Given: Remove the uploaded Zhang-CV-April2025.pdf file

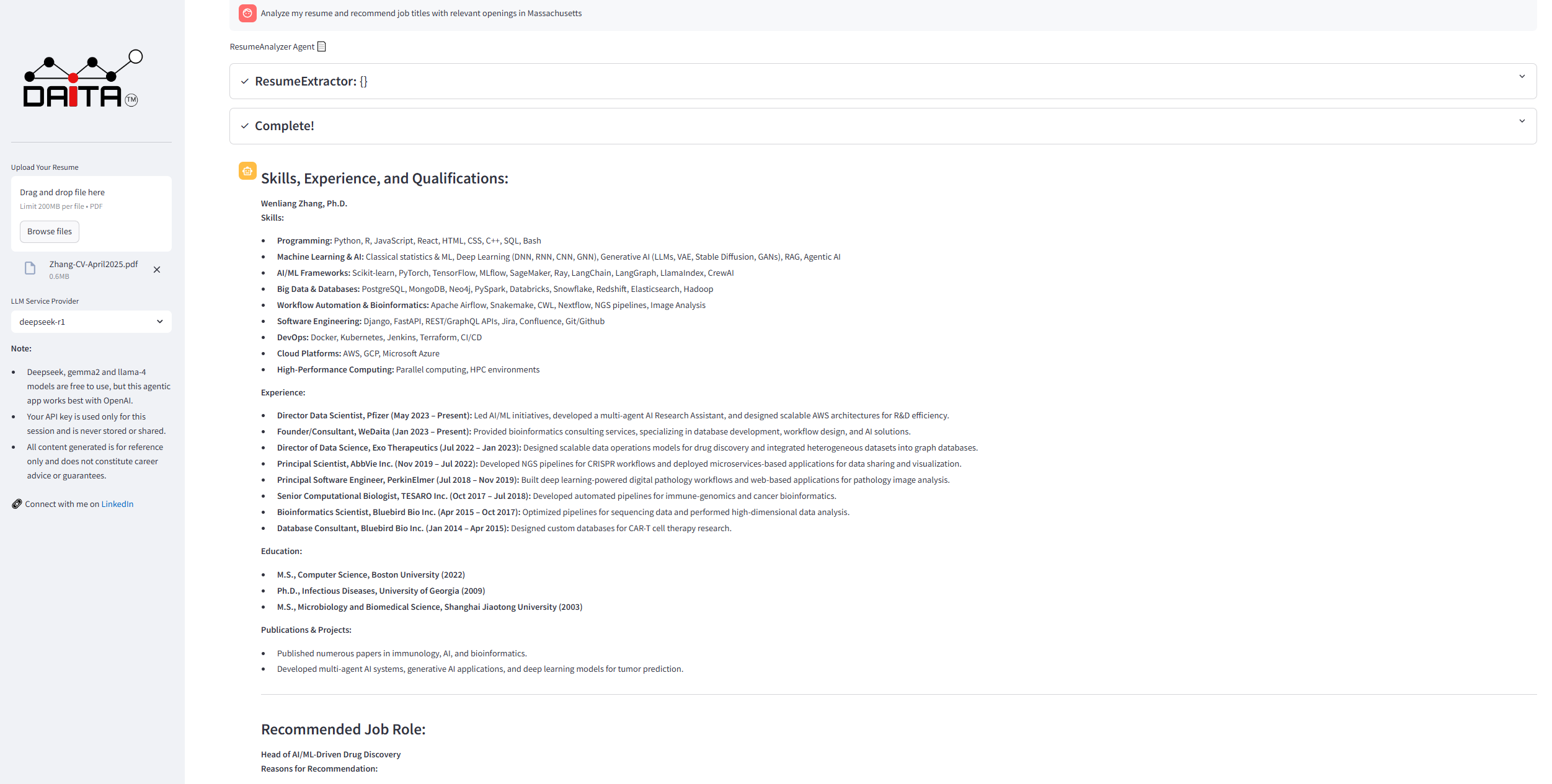Looking at the screenshot, I should [x=157, y=270].
